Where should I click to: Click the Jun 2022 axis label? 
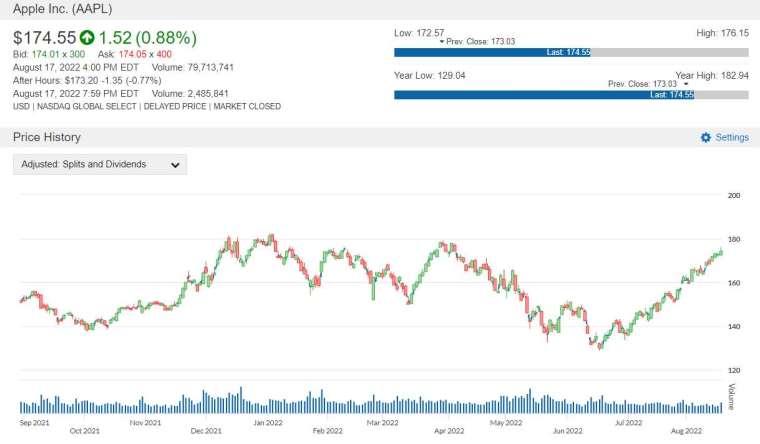568,430
